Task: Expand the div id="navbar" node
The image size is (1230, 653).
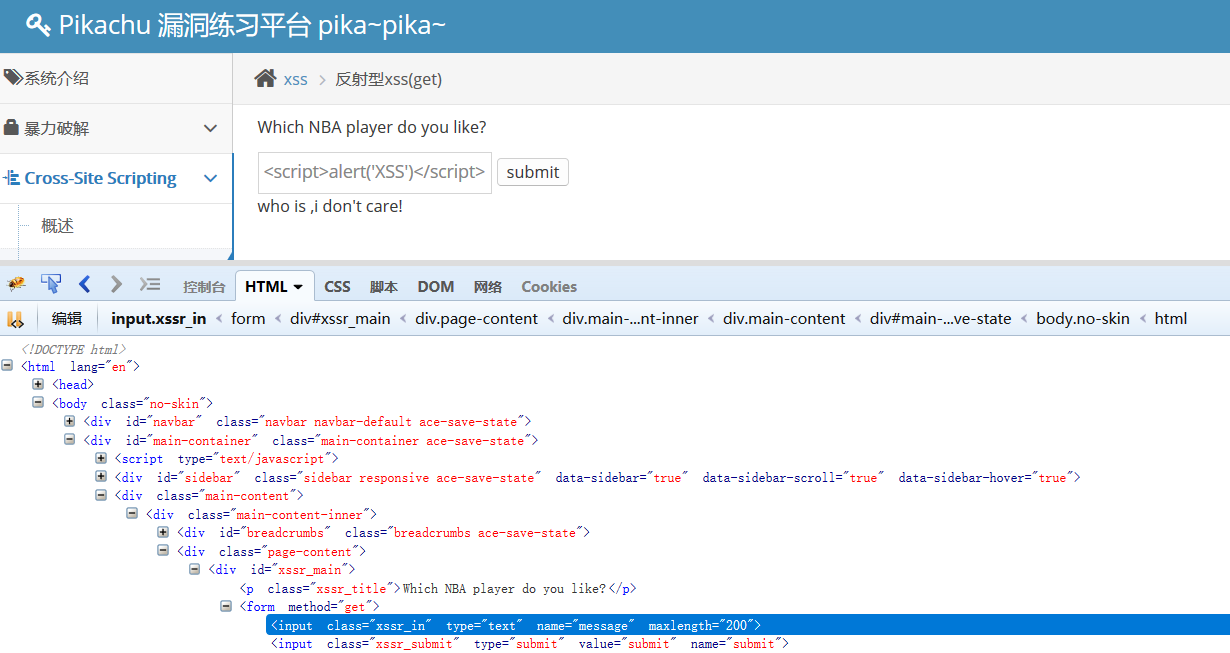Action: (x=70, y=421)
